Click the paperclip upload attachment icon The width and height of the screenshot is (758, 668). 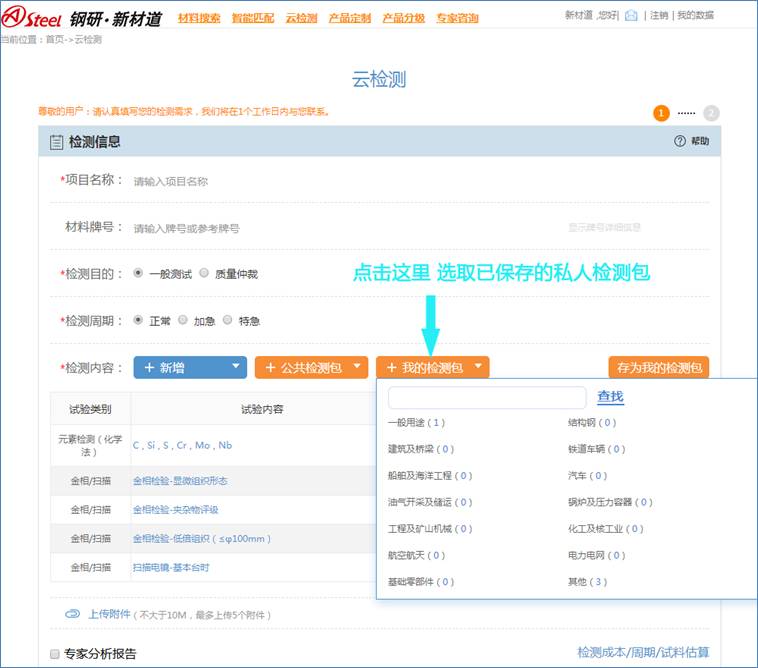coord(72,614)
